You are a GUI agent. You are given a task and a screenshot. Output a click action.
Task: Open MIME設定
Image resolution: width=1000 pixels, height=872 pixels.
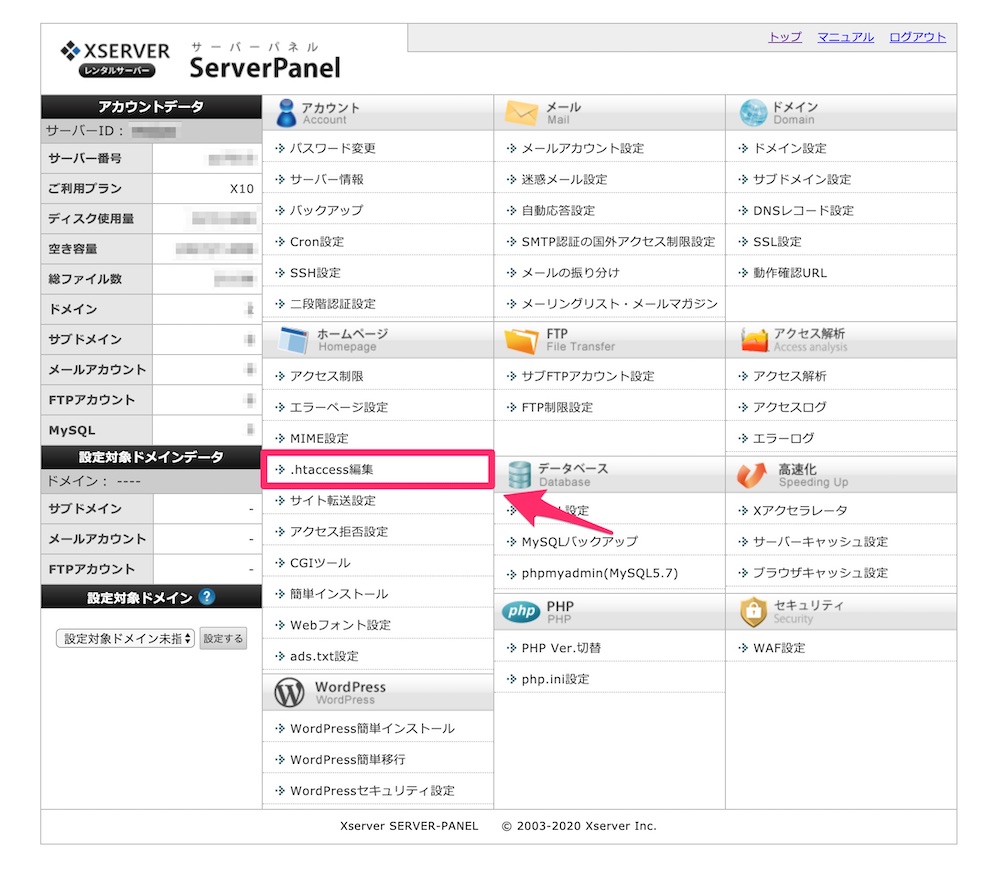click(x=319, y=438)
